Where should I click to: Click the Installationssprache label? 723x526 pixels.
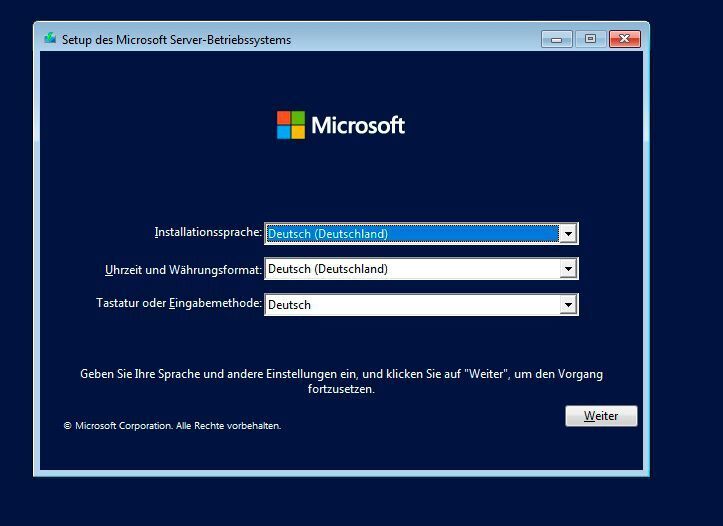click(x=208, y=232)
